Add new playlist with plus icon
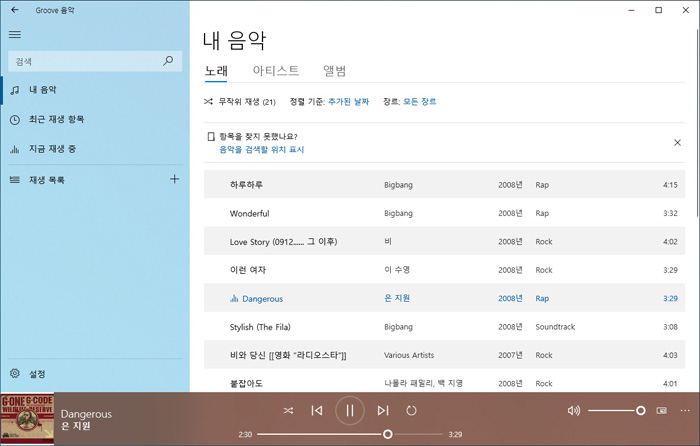 pos(175,179)
